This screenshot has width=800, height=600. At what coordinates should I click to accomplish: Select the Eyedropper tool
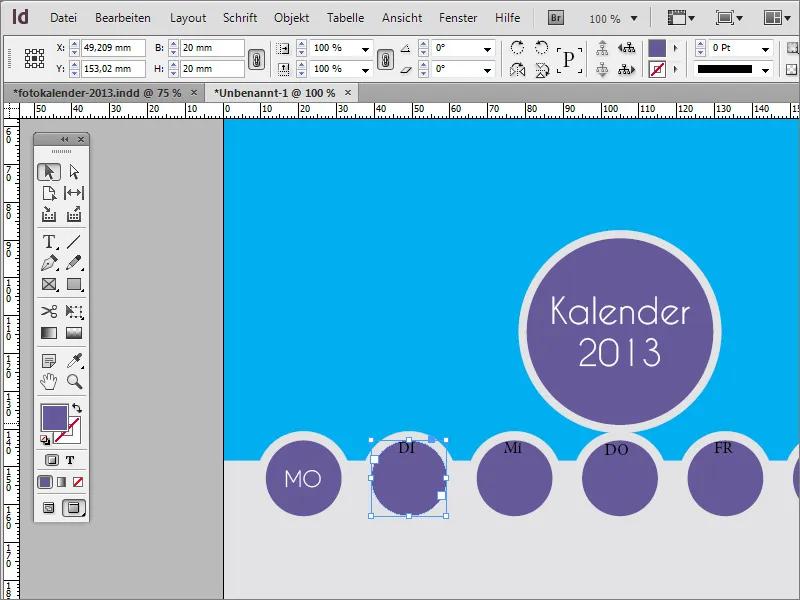click(74, 361)
